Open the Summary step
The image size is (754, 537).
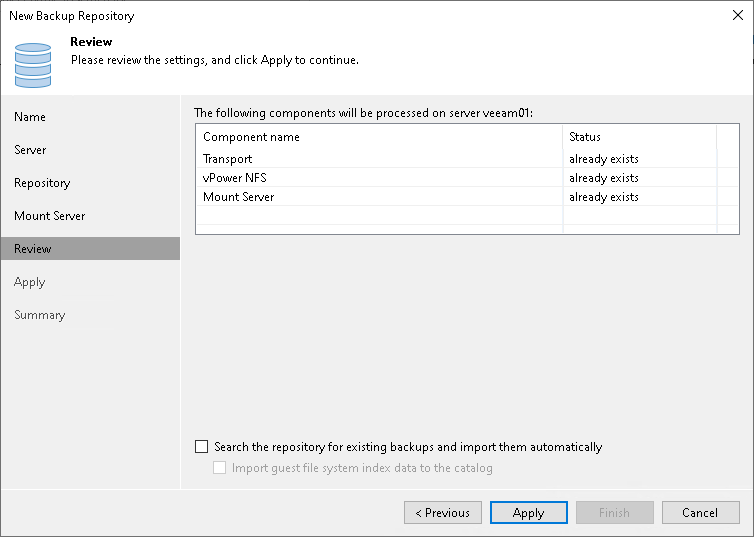point(39,315)
